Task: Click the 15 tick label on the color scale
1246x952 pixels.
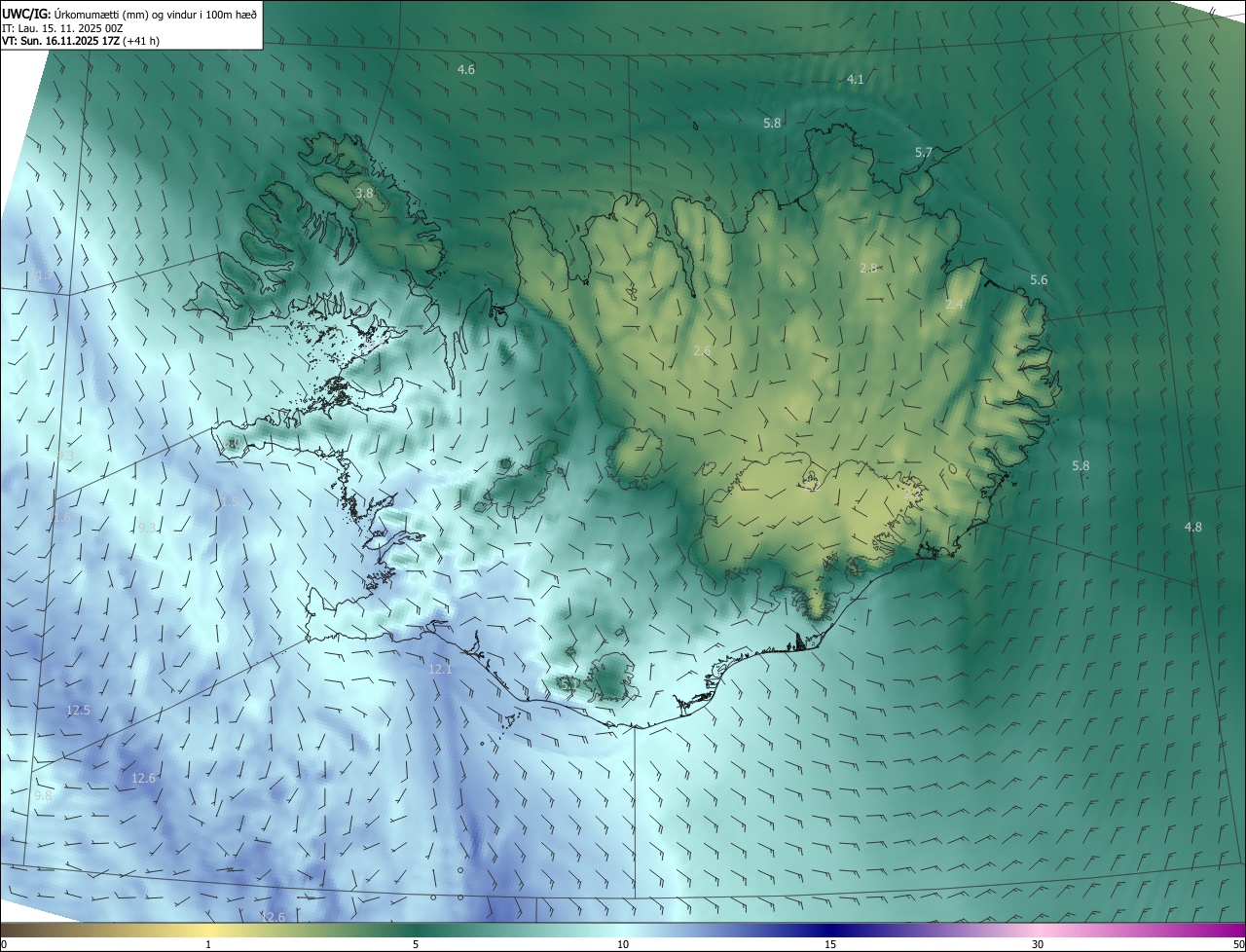Action: point(830,944)
